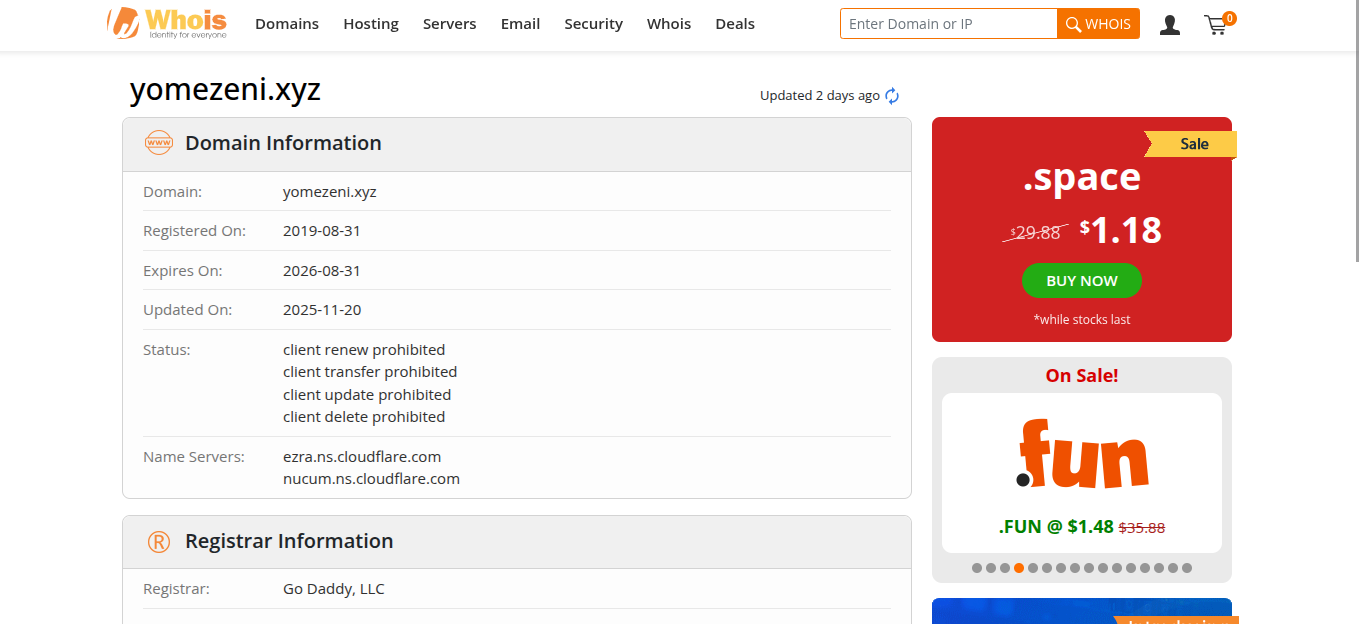1359x624 pixels.
Task: Open the Email menu
Action: coord(520,24)
